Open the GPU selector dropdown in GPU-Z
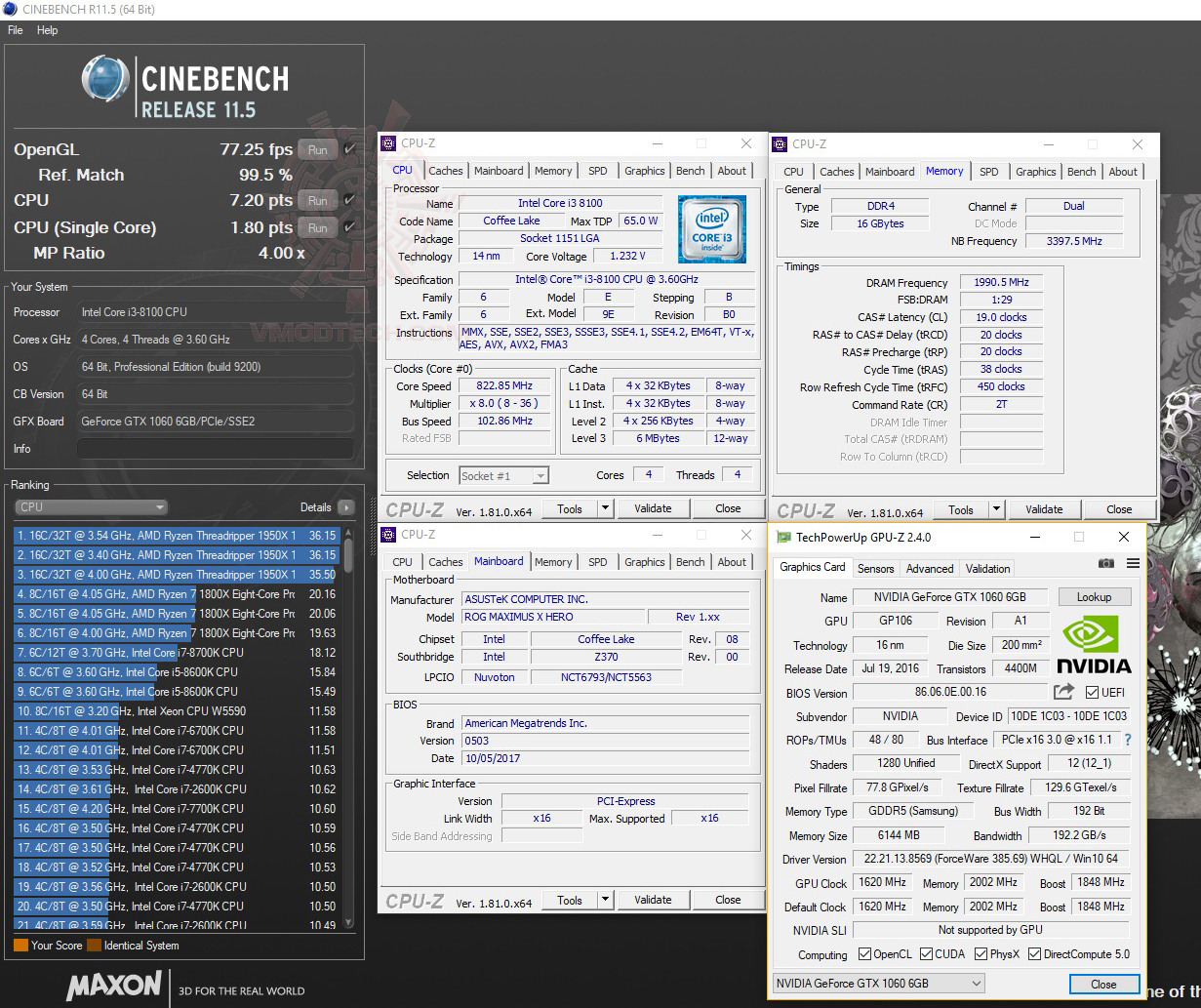 (x=879, y=983)
